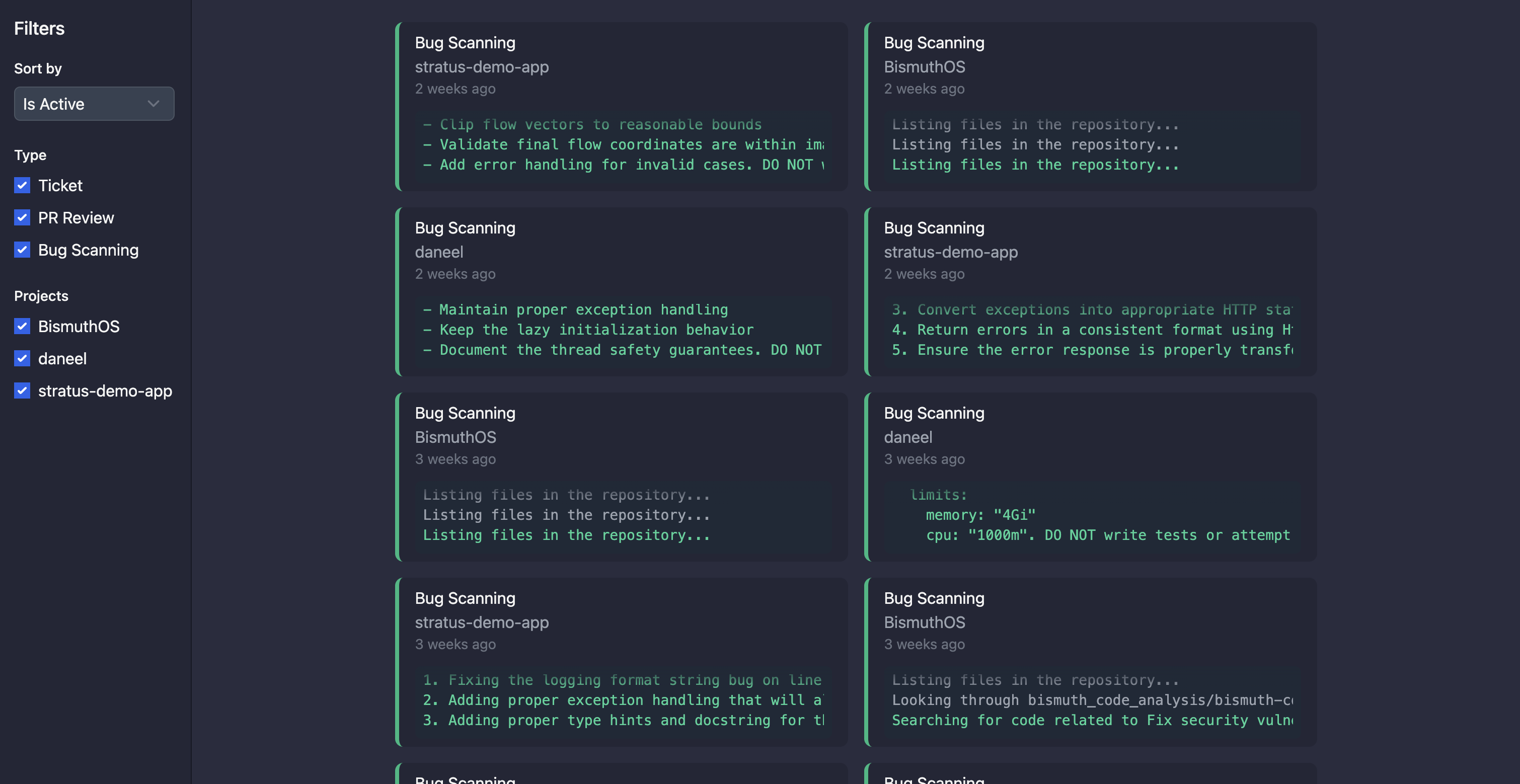Viewport: 1520px width, 784px height.
Task: Open stratus-demo-app card about converting exceptions to HTTP
Action: 1091,291
